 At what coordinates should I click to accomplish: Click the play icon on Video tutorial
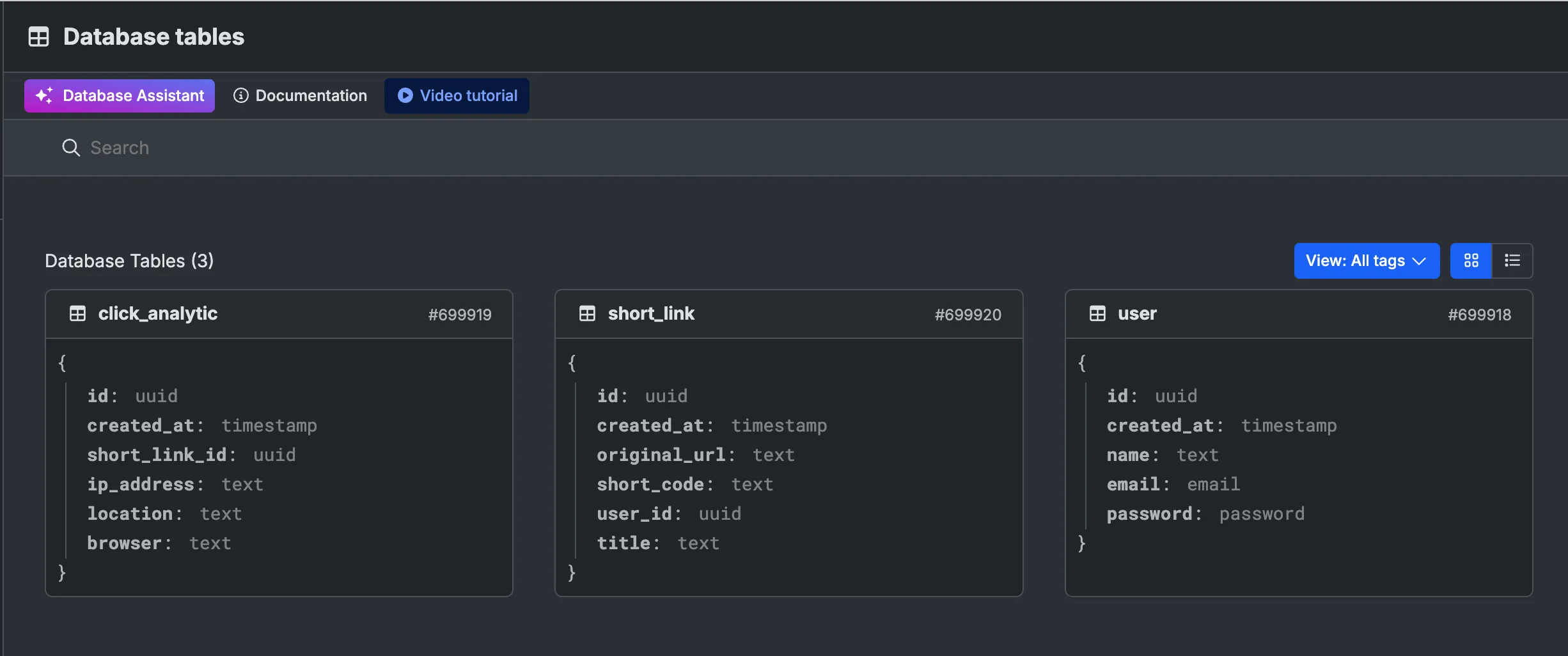click(x=405, y=95)
